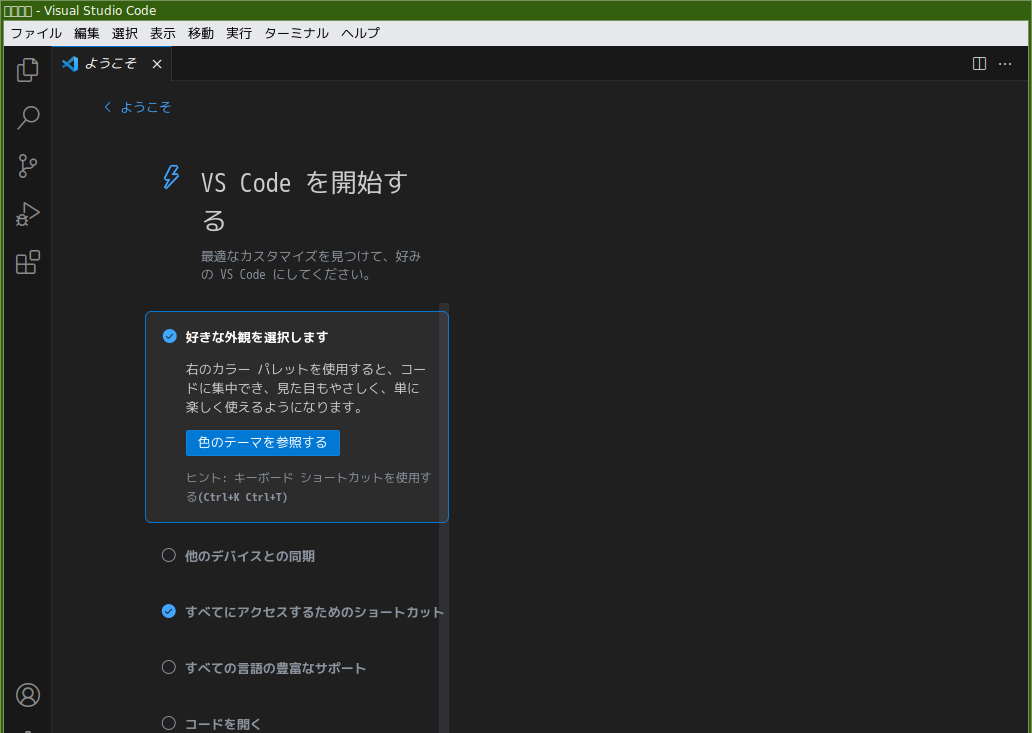Open the 選択 menu
Image resolution: width=1032 pixels, height=733 pixels.
pyautogui.click(x=125, y=33)
